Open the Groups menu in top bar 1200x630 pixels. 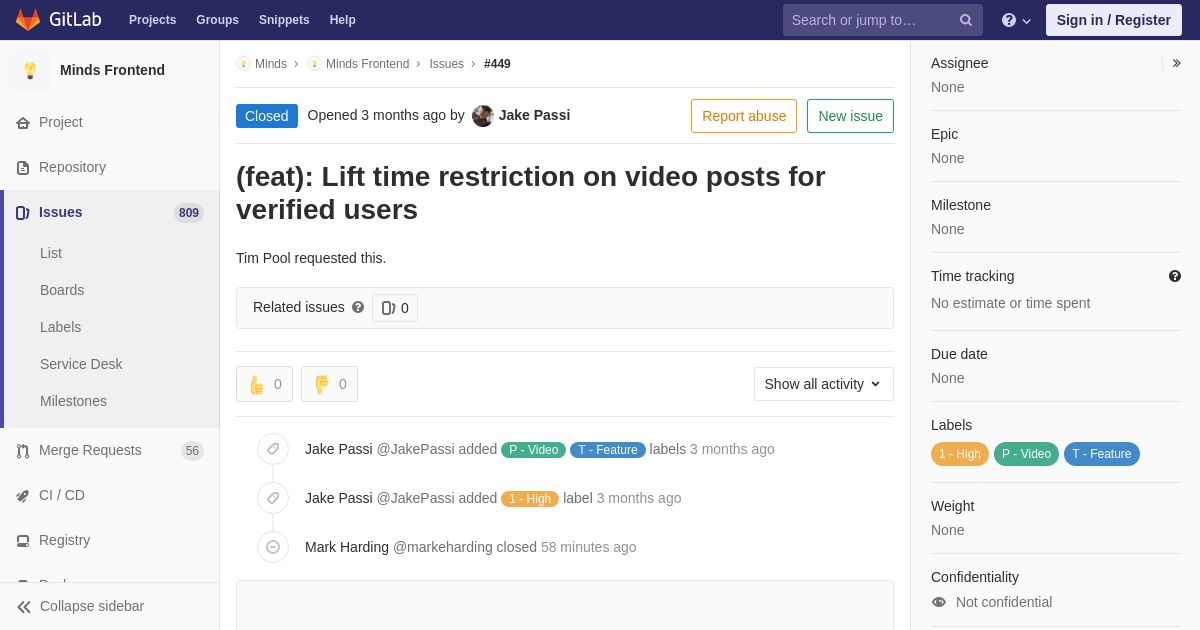(x=217, y=20)
